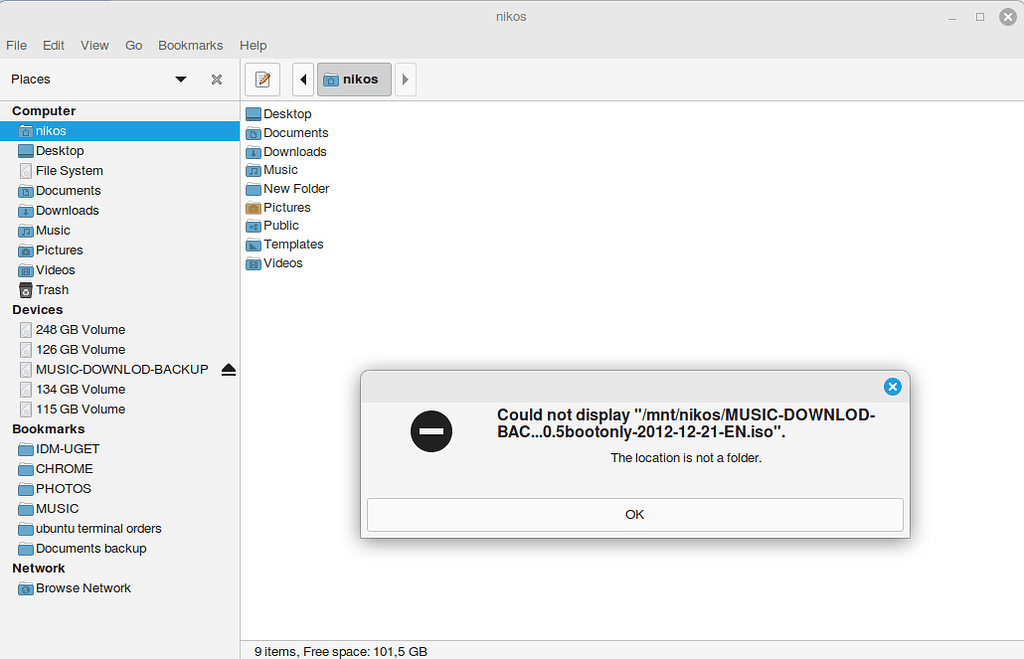Select the Templates folder icon in file list
The width and height of the screenshot is (1024, 659).
click(x=253, y=245)
